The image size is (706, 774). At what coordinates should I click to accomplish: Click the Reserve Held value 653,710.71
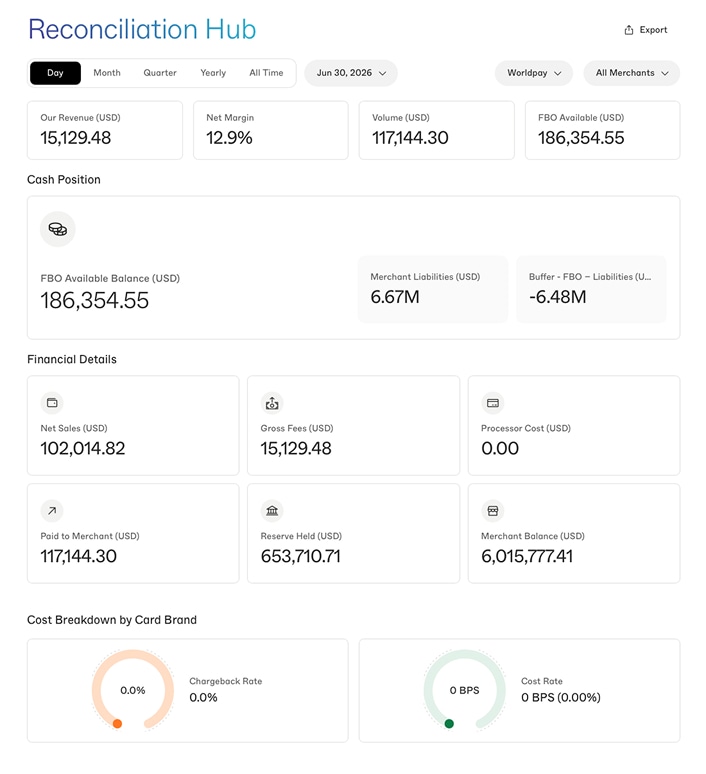point(301,556)
